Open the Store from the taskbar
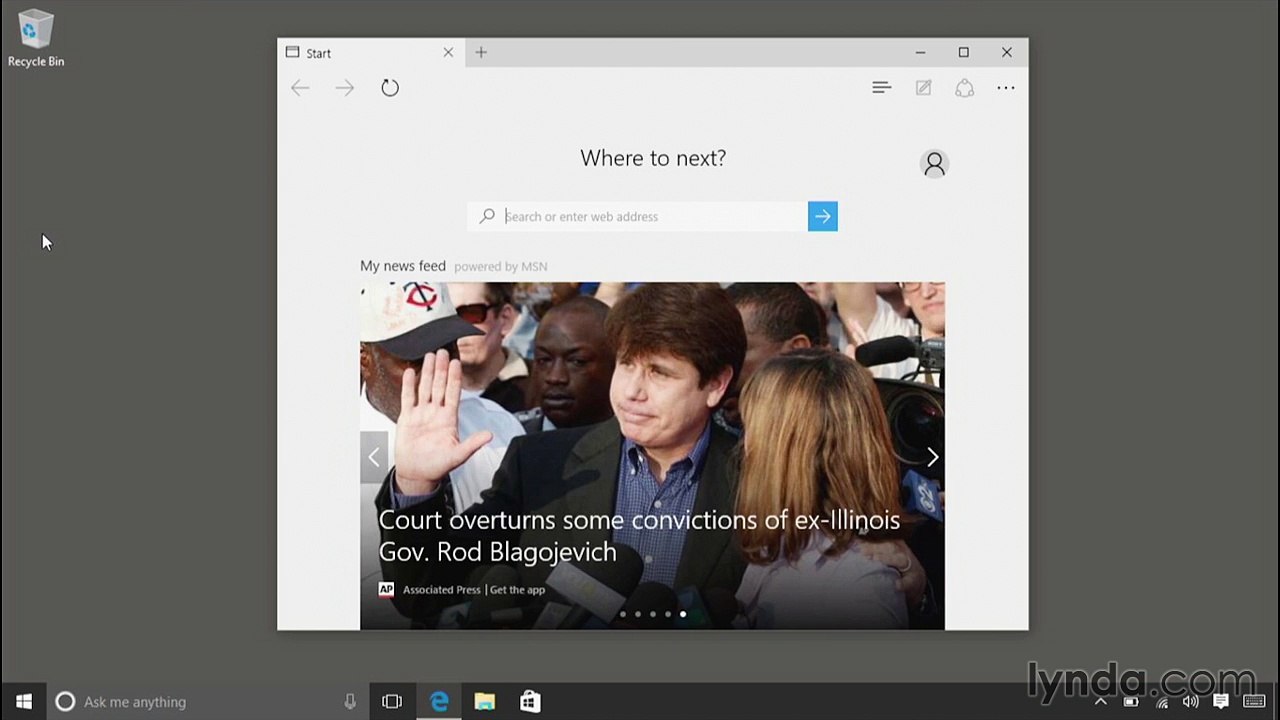 pyautogui.click(x=530, y=702)
